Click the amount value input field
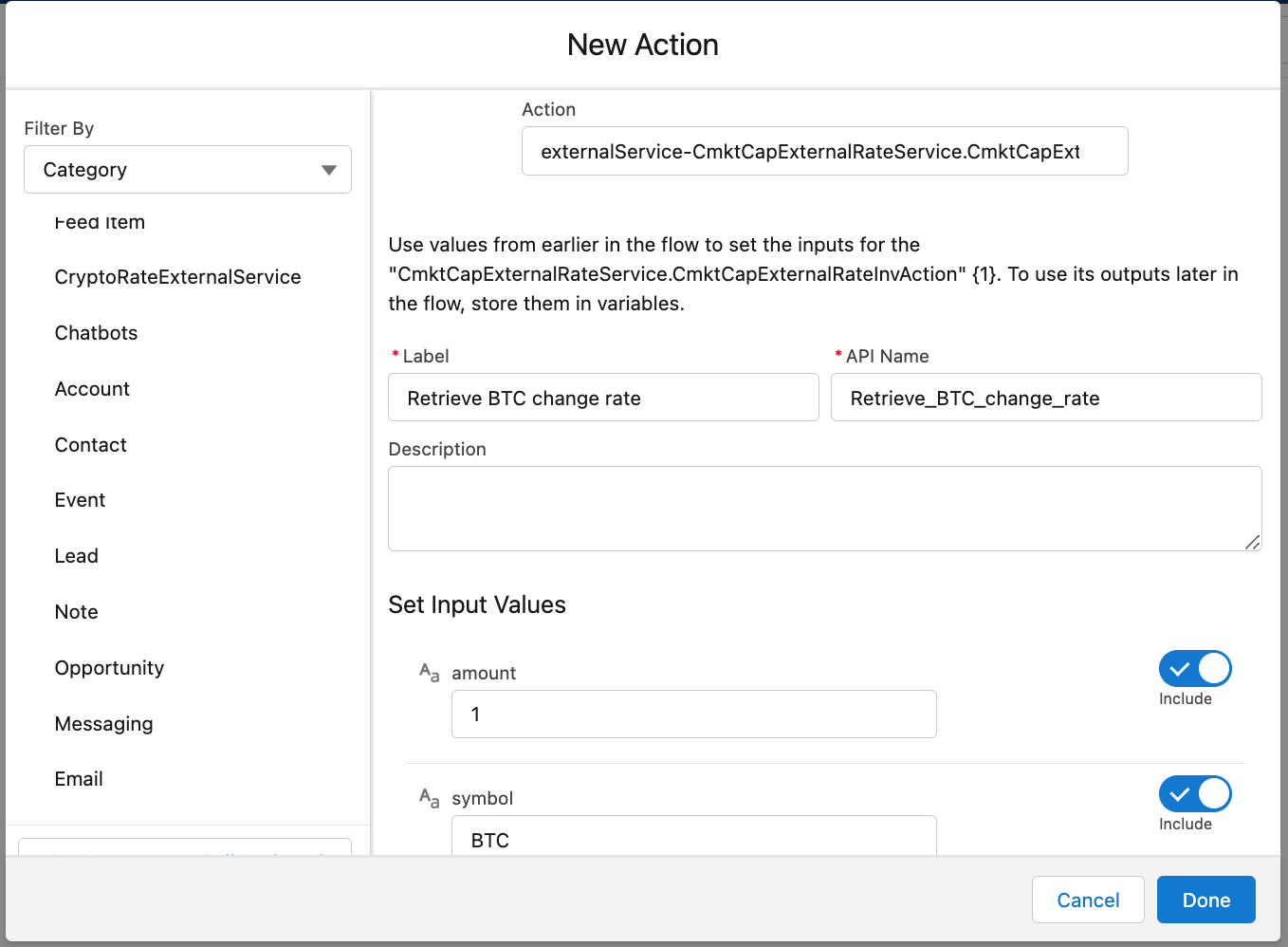 (693, 715)
